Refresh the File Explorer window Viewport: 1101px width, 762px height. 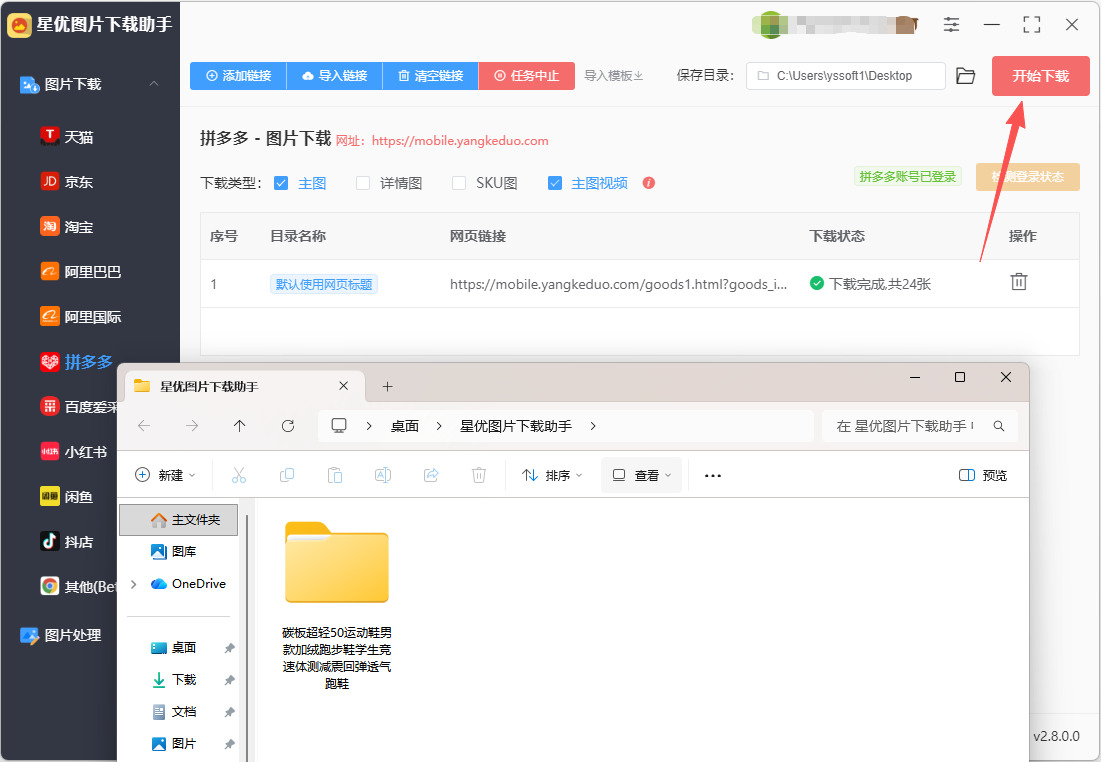[287, 426]
